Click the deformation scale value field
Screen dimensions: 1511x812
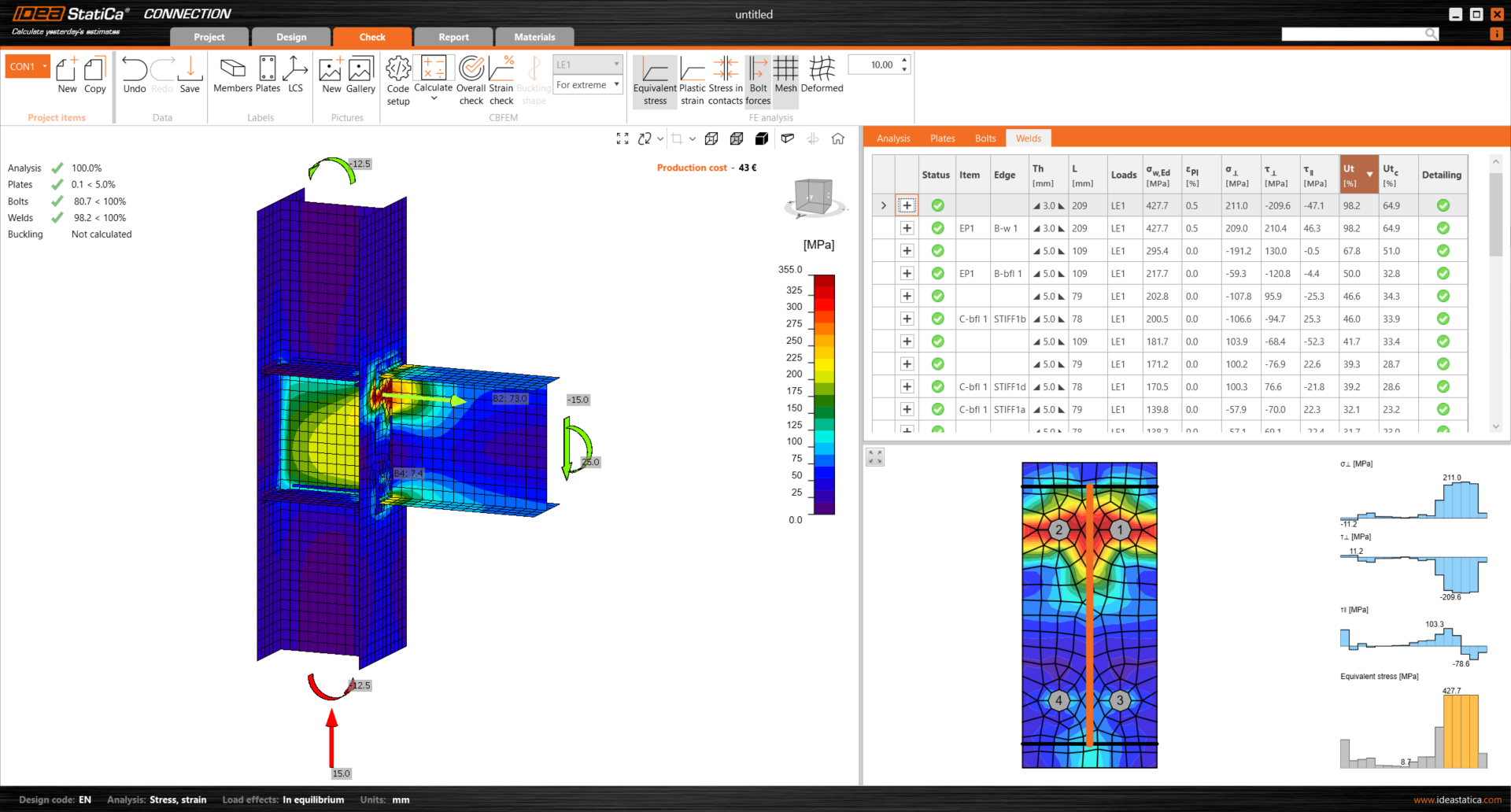point(881,65)
